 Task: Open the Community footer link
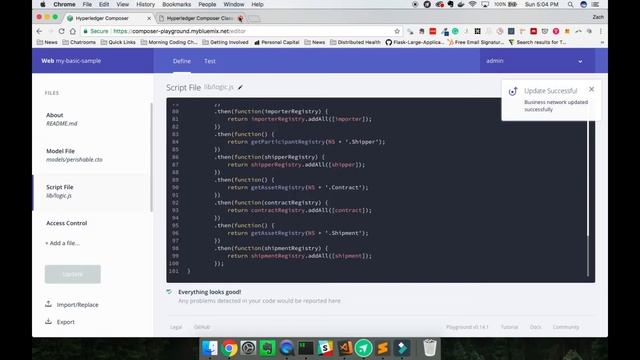click(566, 327)
